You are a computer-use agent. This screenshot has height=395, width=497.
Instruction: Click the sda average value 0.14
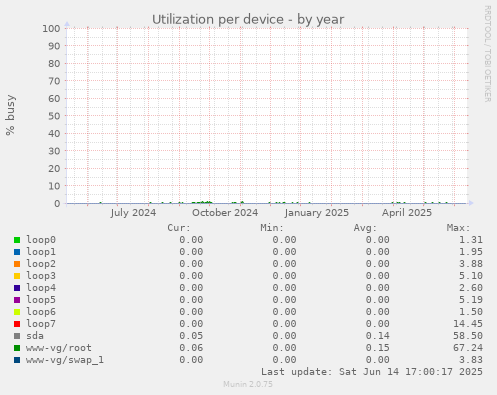click(377, 336)
